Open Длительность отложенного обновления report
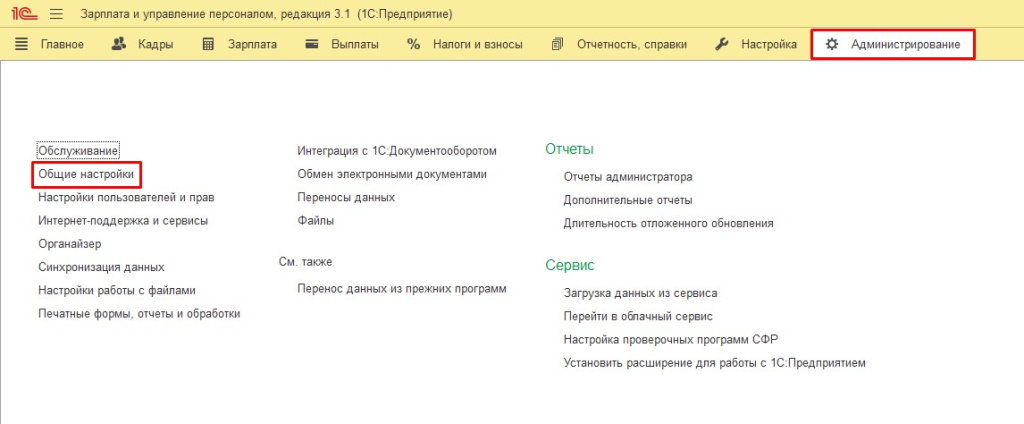 [x=669, y=223]
